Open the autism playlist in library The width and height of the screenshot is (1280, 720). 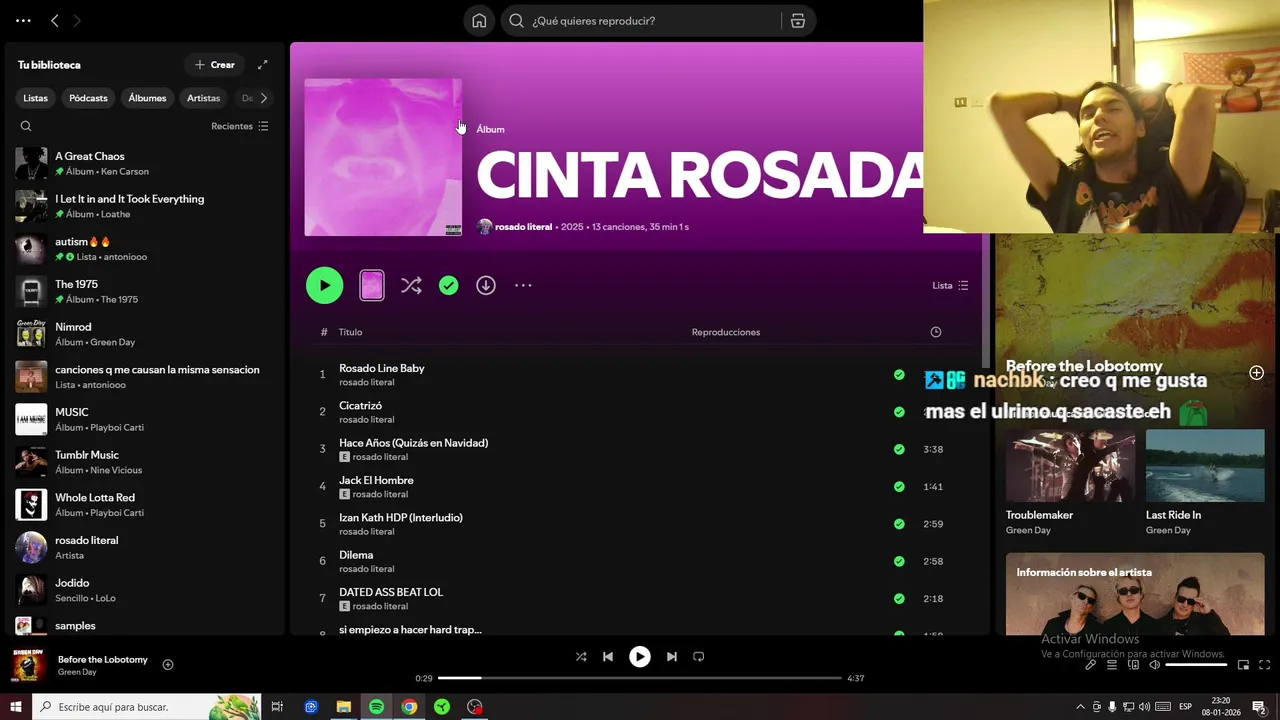click(143, 248)
